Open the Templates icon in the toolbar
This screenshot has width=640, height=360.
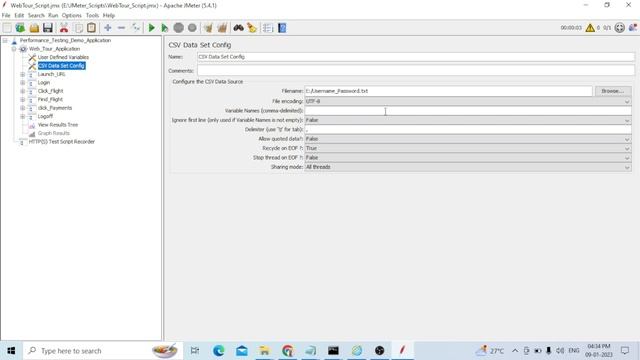pyautogui.click(x=20, y=28)
